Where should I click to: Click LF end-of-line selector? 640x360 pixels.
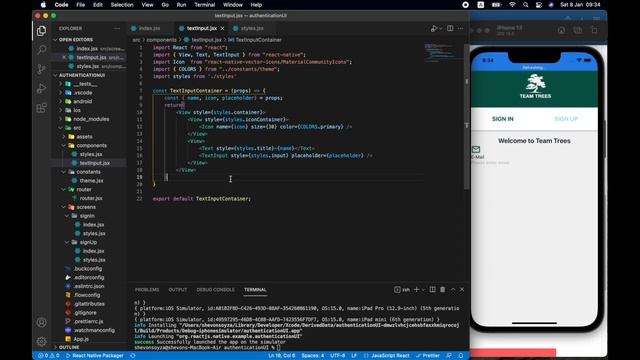click(354, 356)
